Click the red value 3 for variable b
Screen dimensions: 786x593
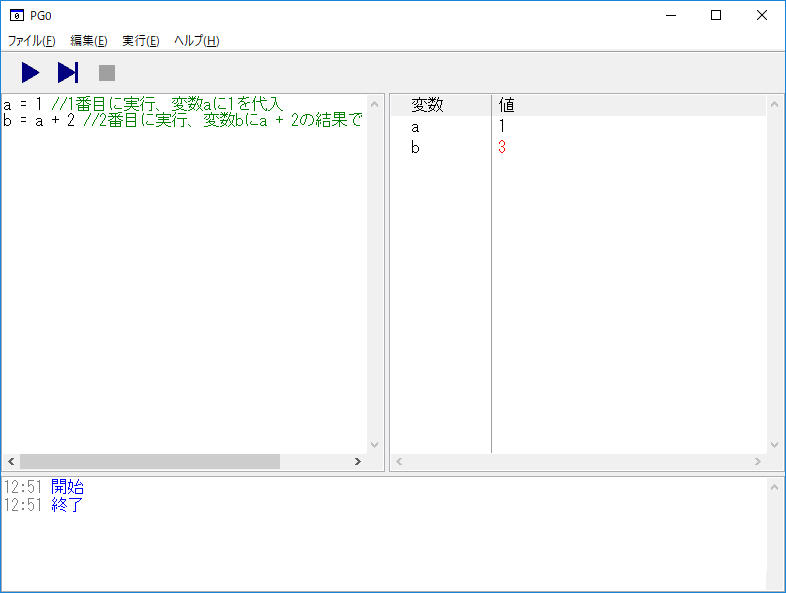pyautogui.click(x=502, y=147)
